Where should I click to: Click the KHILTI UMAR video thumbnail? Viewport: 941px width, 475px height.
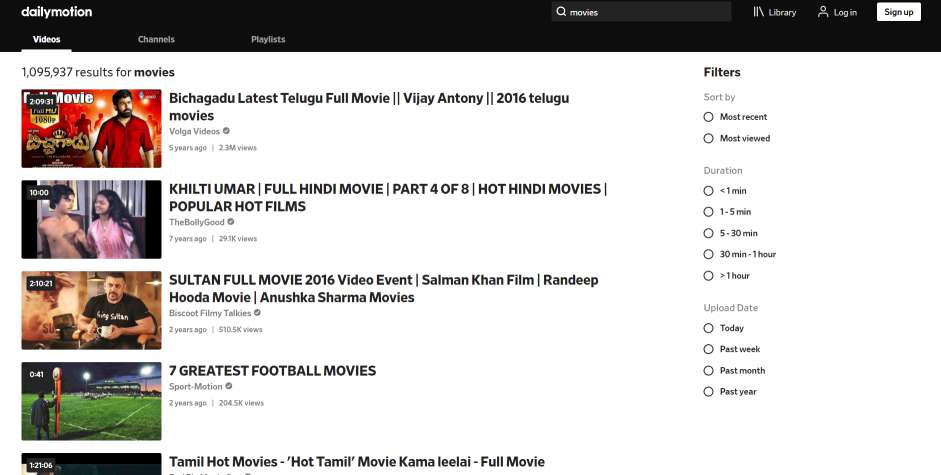(x=91, y=219)
